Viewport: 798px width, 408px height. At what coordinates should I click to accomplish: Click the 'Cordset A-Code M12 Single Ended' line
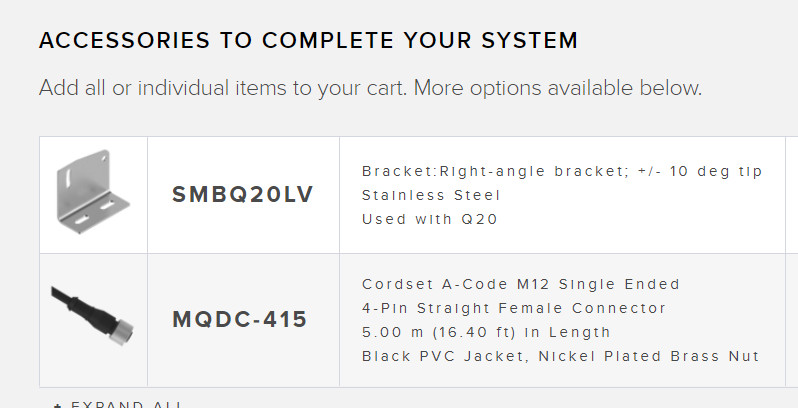click(521, 284)
